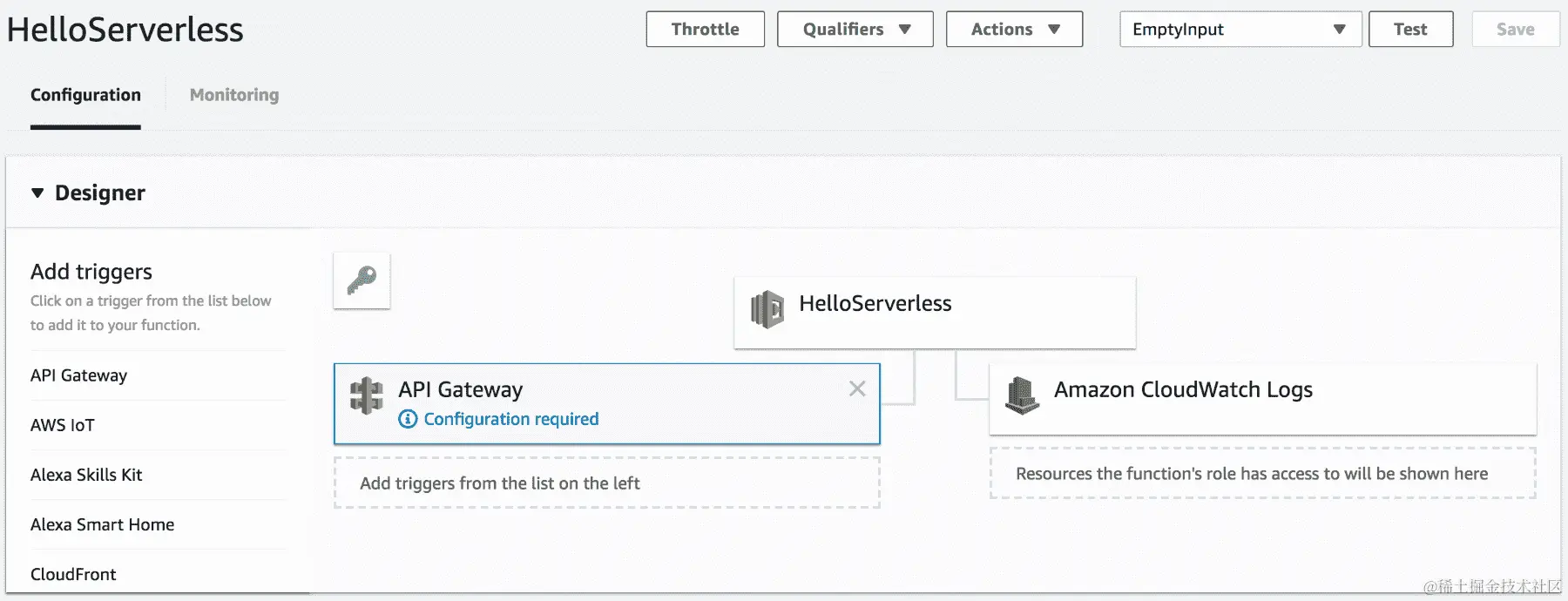Remove the API Gateway trigger with X

[857, 388]
